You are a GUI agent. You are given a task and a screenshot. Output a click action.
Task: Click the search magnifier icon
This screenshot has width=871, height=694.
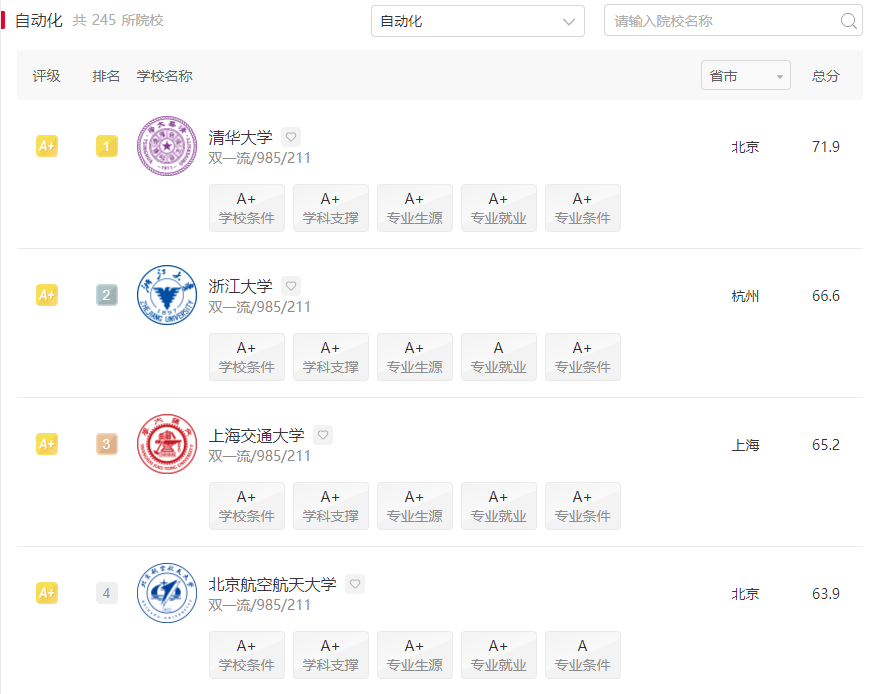click(x=848, y=20)
